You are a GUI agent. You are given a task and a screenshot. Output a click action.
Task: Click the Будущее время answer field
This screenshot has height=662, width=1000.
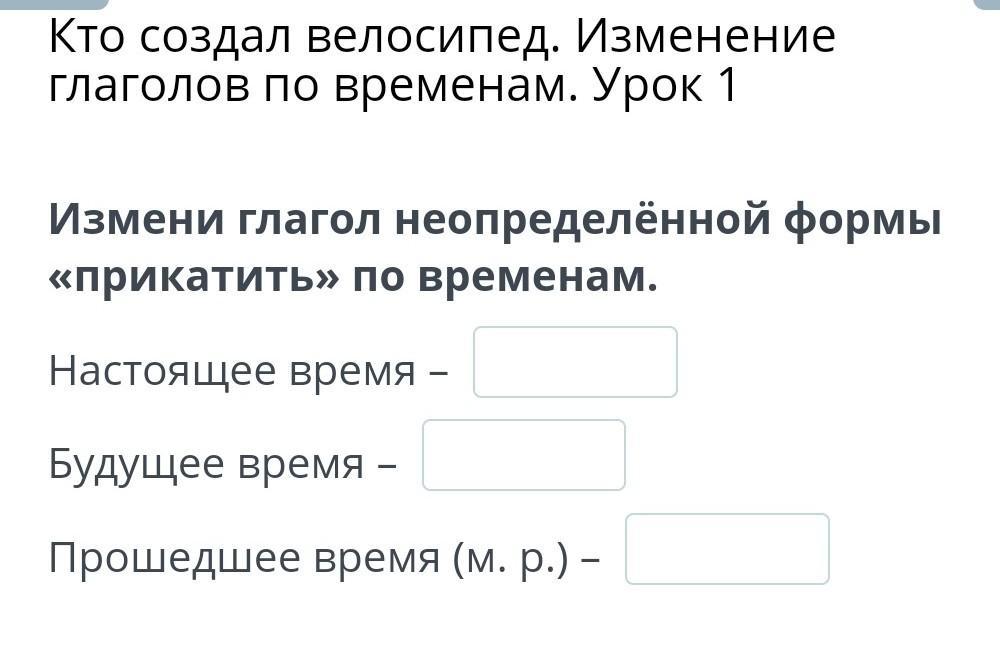tap(524, 455)
